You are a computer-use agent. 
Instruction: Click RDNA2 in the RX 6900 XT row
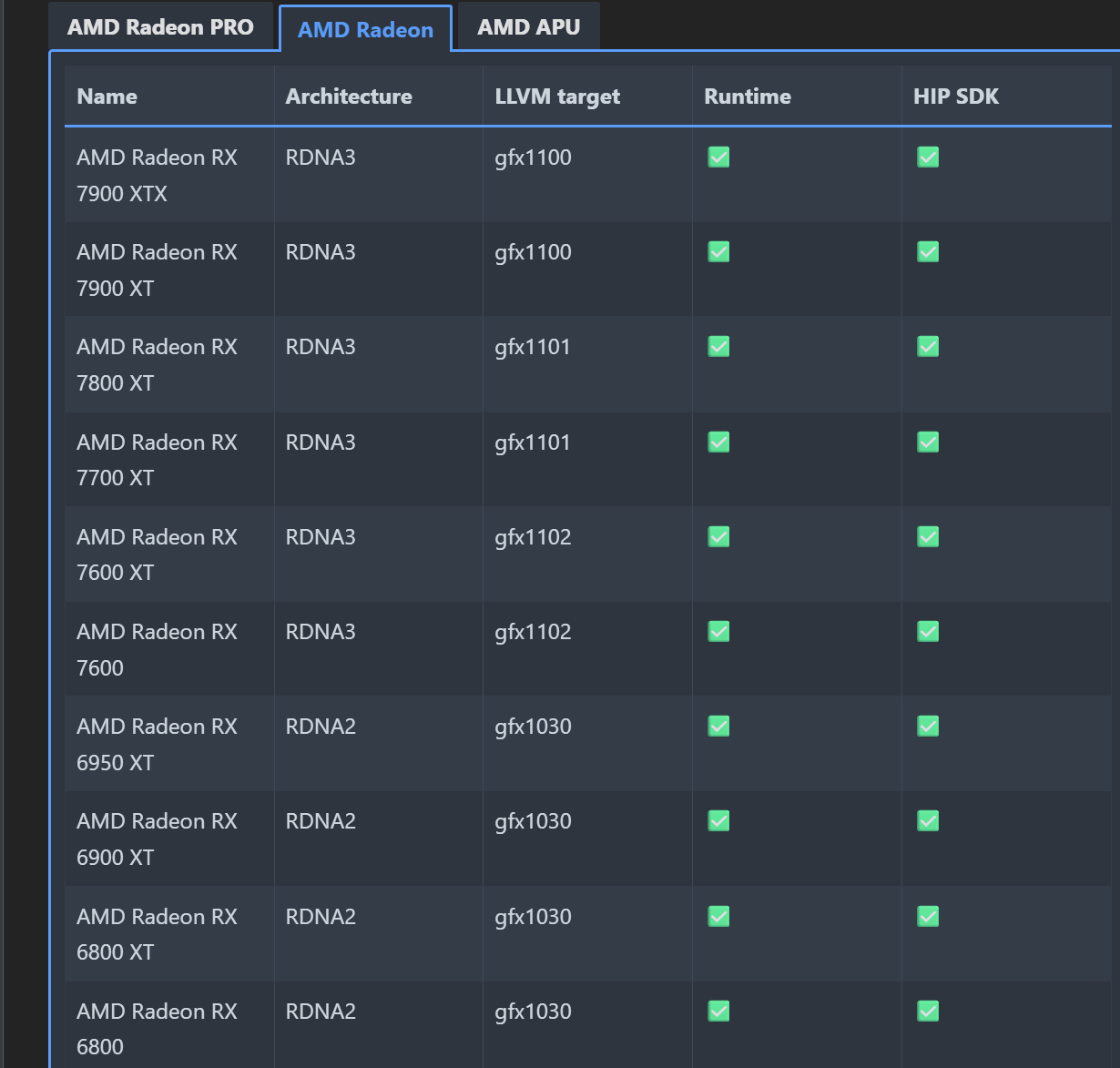(x=321, y=820)
